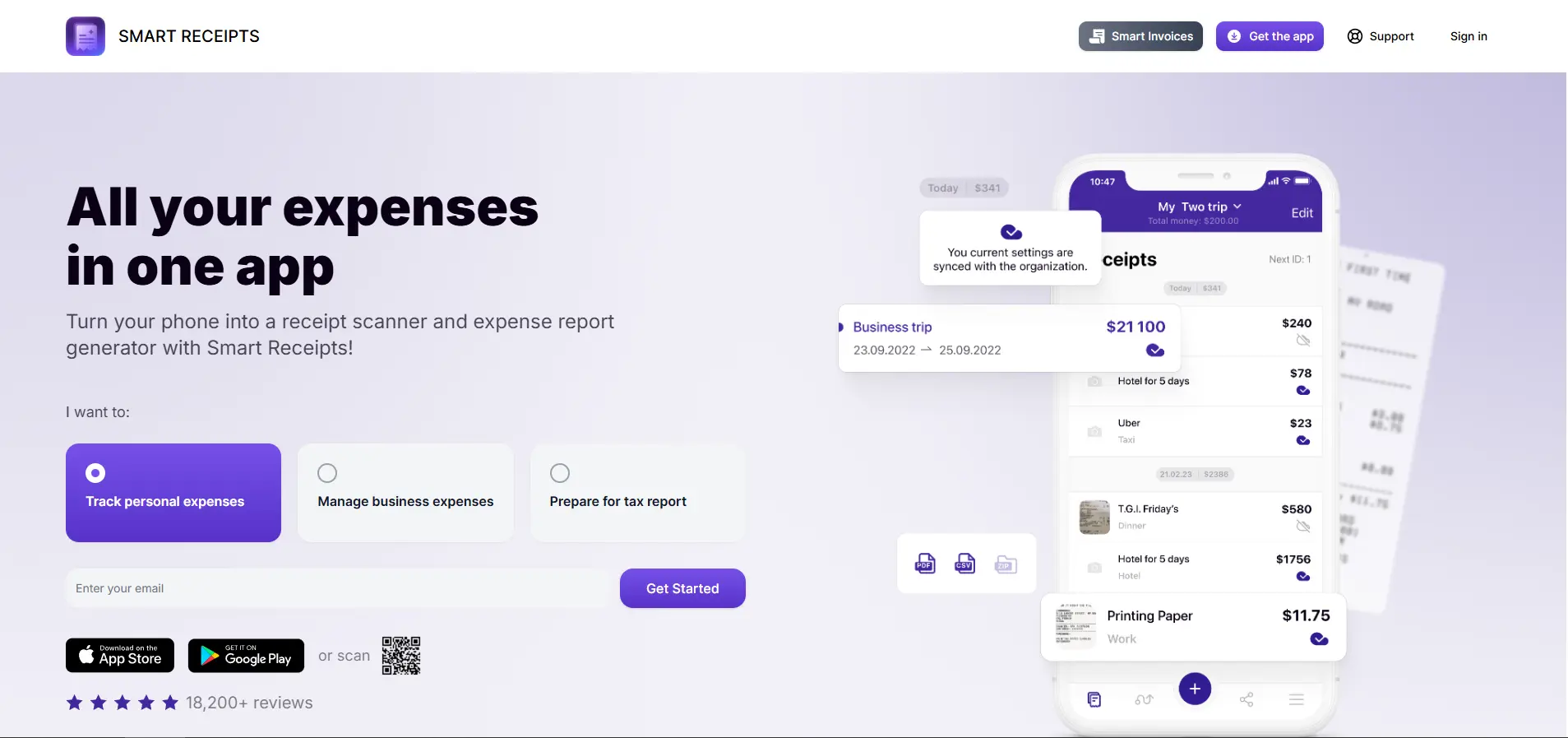1568x738 pixels.
Task: Tap the share icon in phone bar
Action: (x=1247, y=699)
